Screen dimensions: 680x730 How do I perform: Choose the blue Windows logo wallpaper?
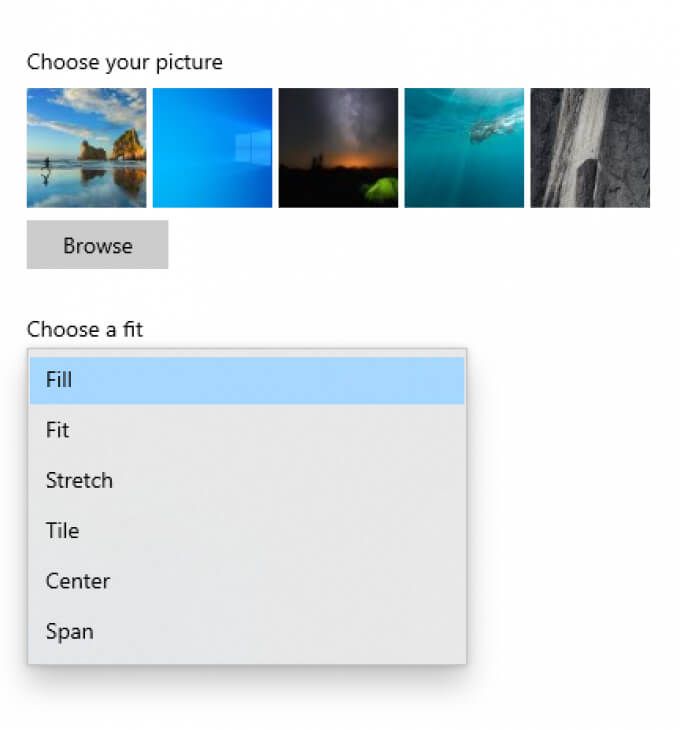[x=212, y=148]
